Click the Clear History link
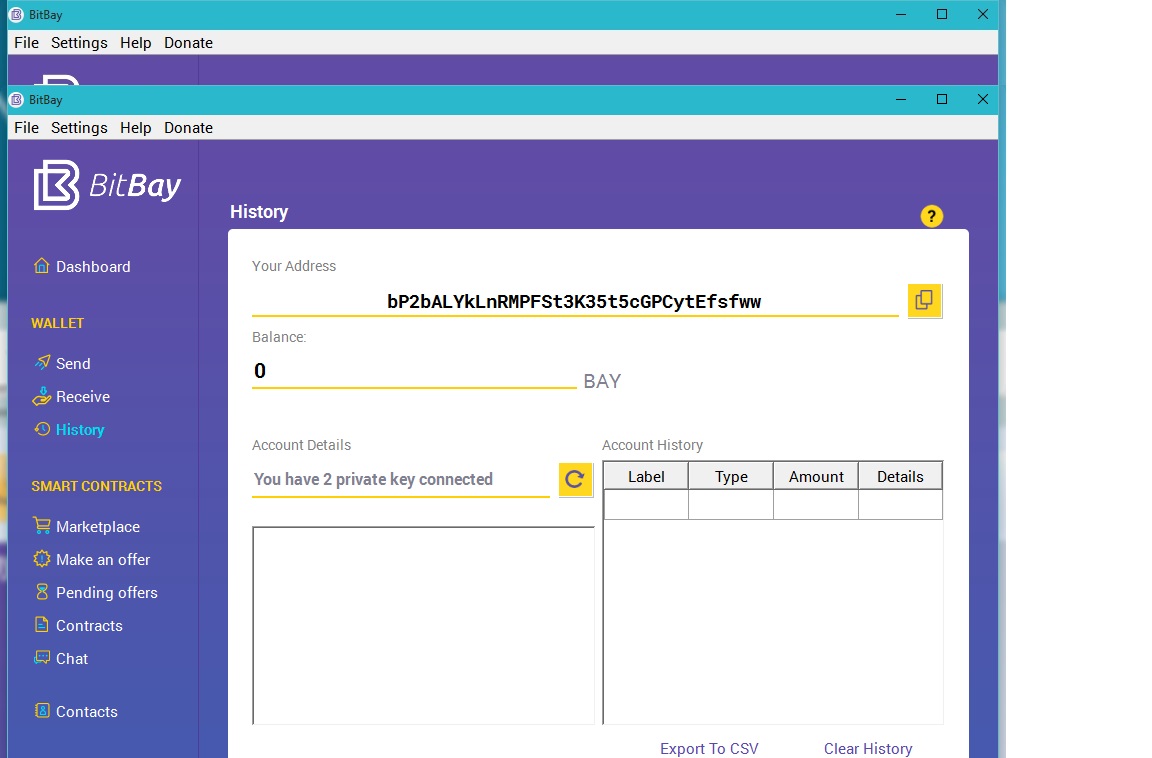Screen dimensions: 1152x758 [868, 748]
